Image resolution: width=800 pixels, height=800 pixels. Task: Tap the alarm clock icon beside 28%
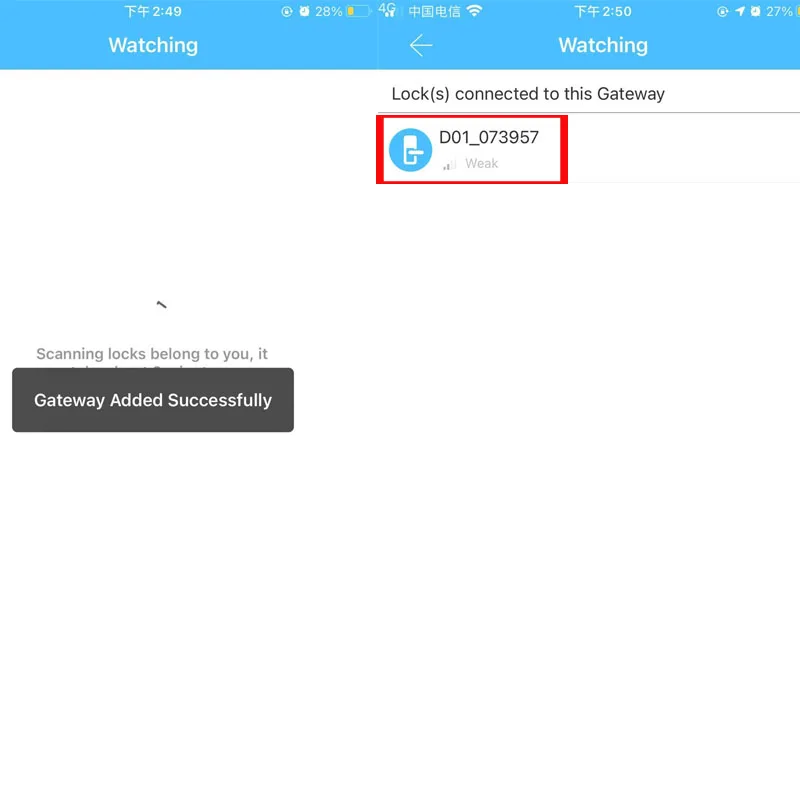point(305,11)
